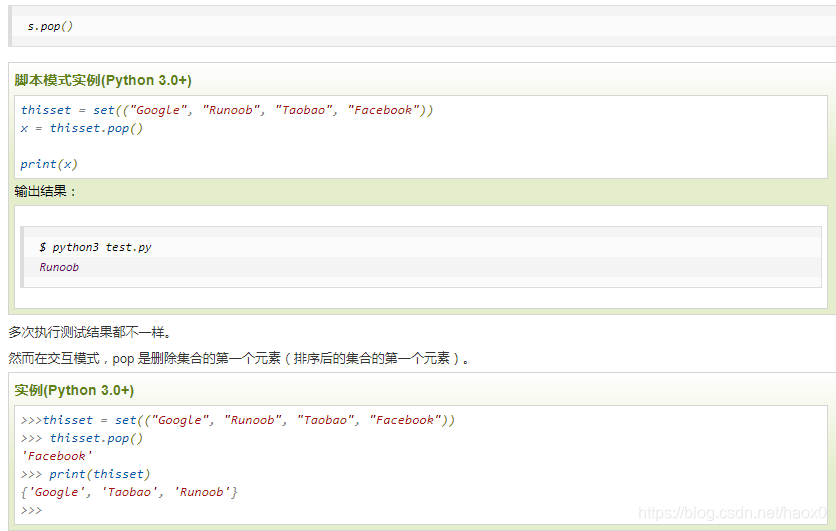
Task: Click the final empty >>> prompt
Action: (31, 510)
